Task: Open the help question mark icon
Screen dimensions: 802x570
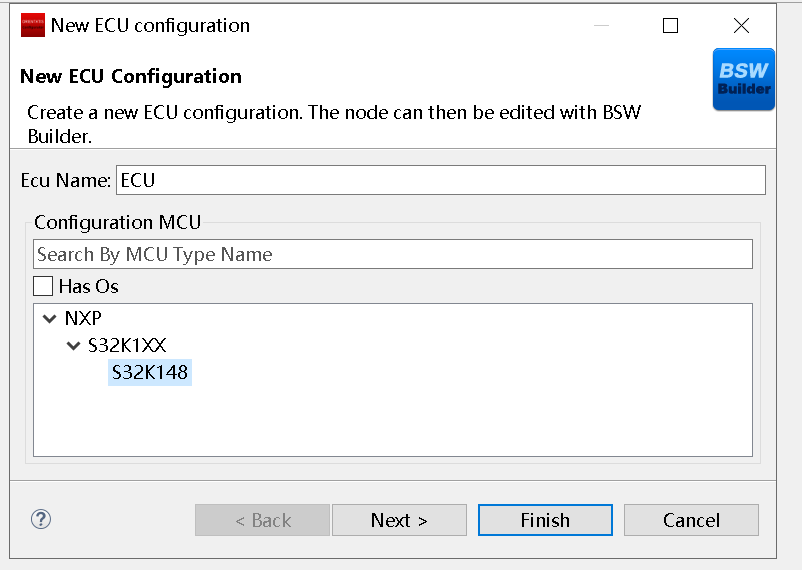Action: (41, 519)
